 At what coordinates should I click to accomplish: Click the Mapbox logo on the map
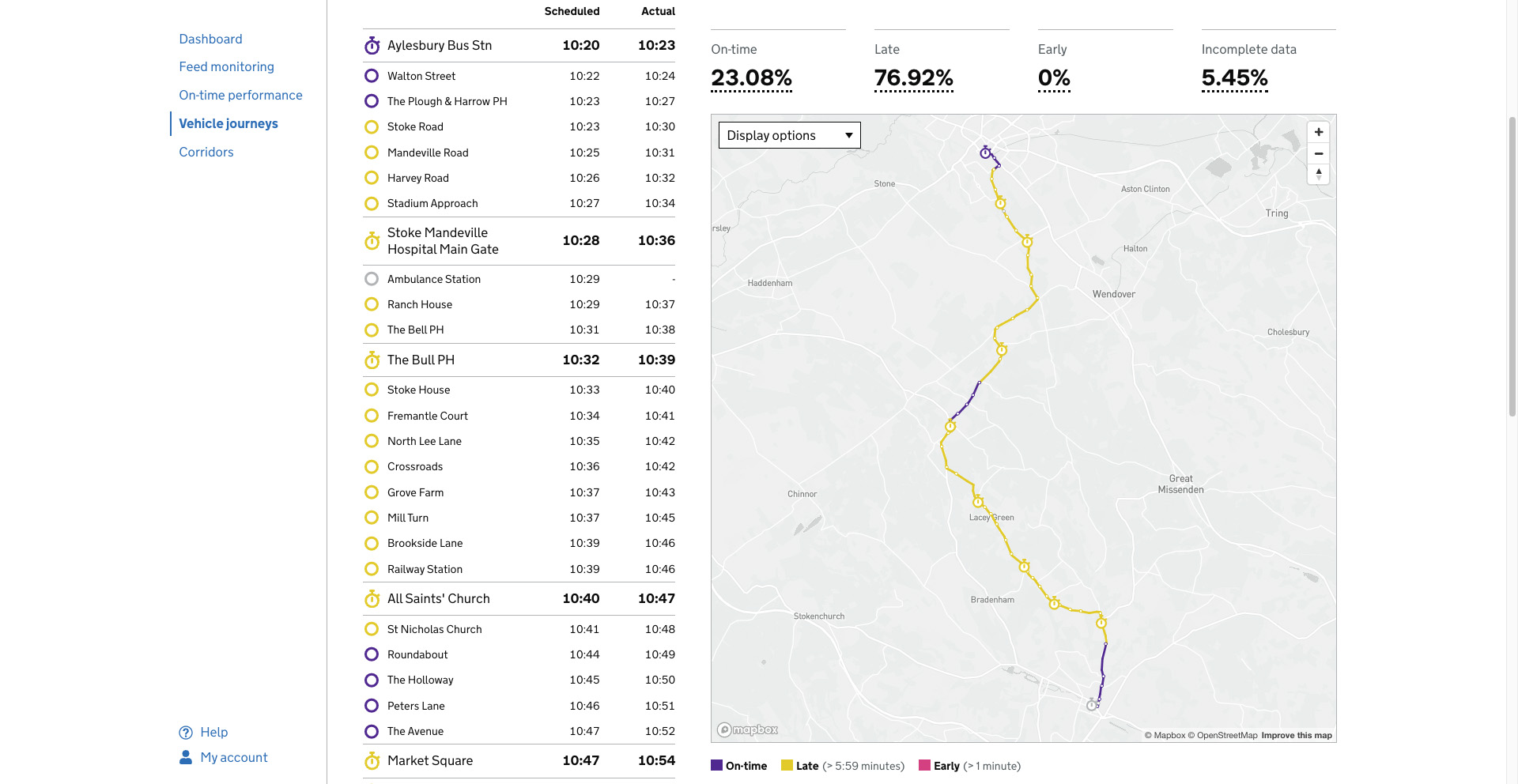[x=746, y=729]
